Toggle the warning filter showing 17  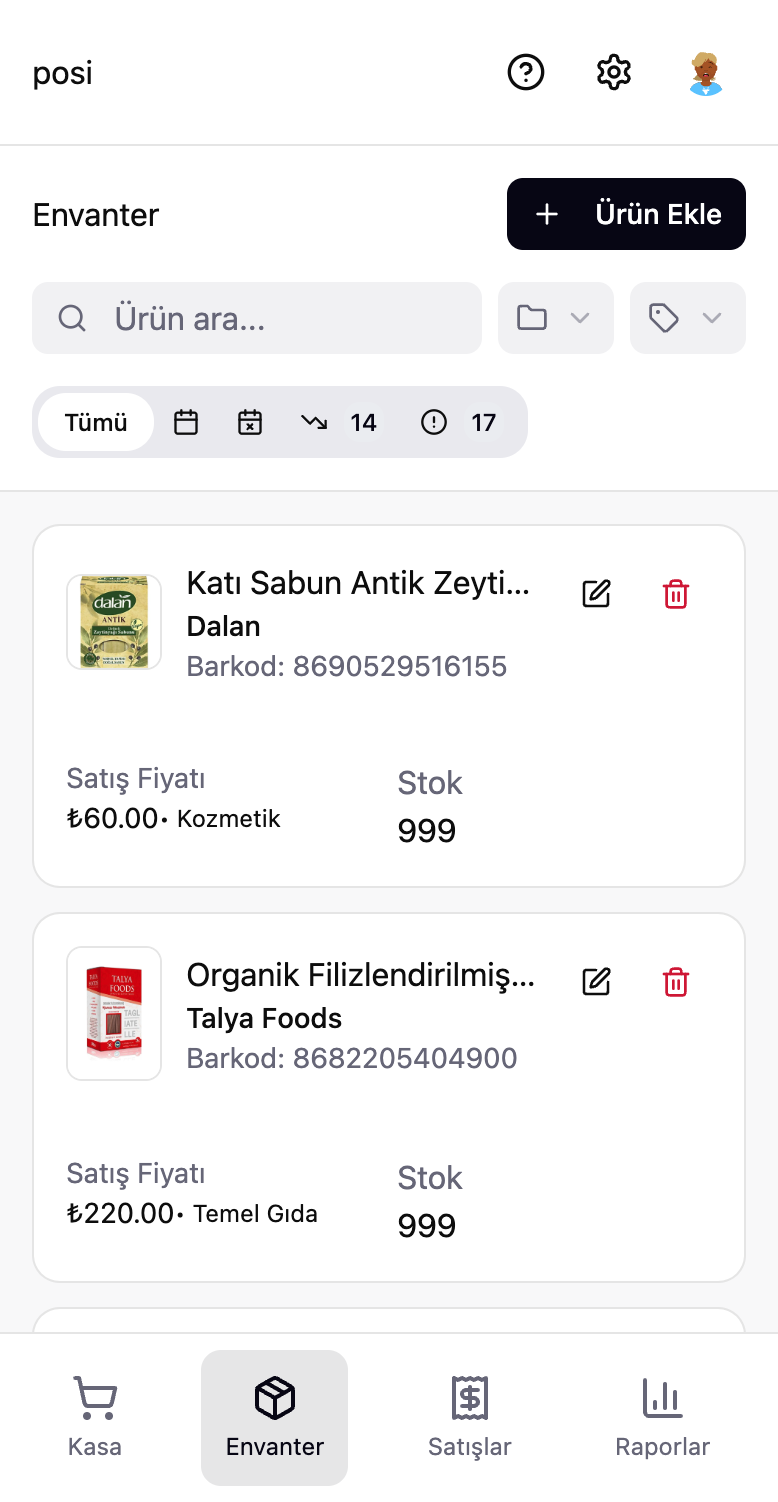pos(459,423)
